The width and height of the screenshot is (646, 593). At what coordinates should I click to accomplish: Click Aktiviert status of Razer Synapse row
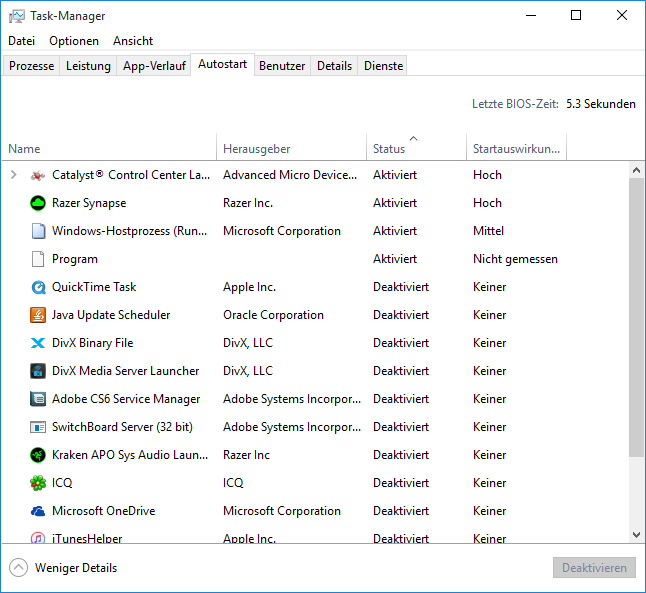coord(395,203)
